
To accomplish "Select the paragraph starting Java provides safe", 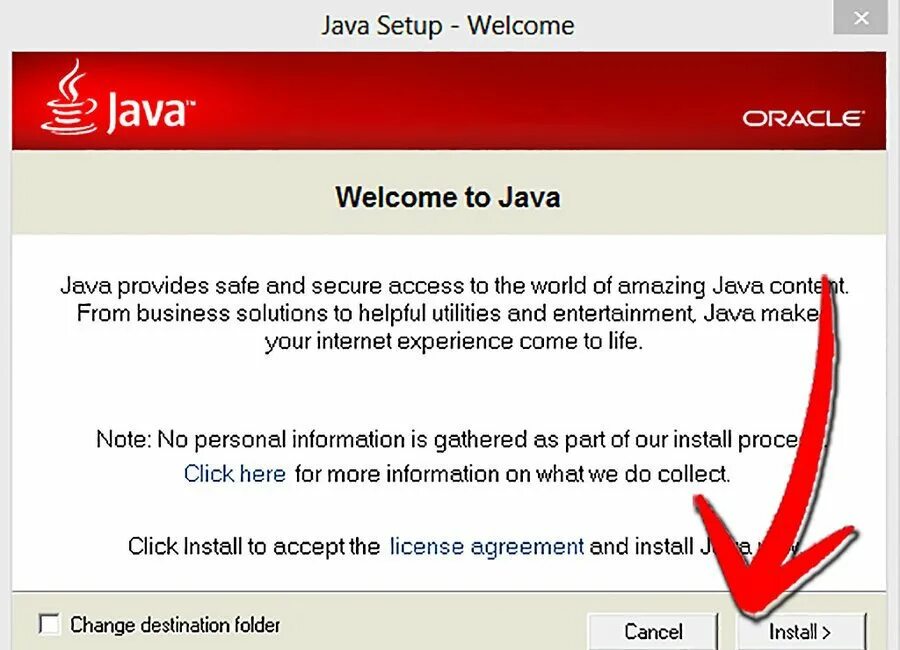I will point(454,314).
